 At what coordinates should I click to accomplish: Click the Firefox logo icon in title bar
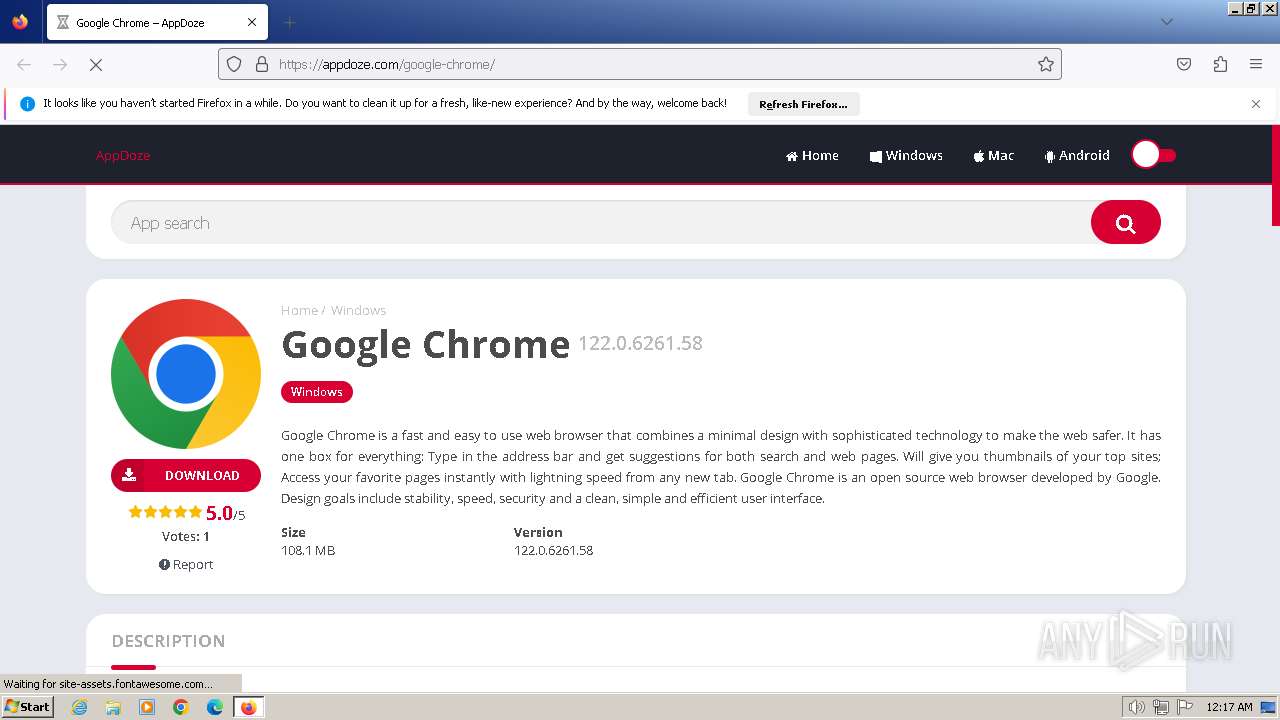click(20, 22)
